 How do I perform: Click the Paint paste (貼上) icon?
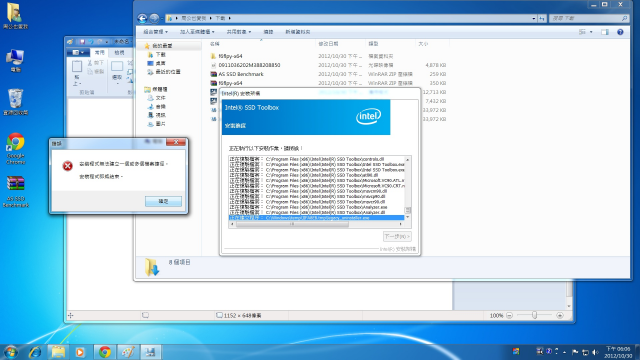[76, 67]
